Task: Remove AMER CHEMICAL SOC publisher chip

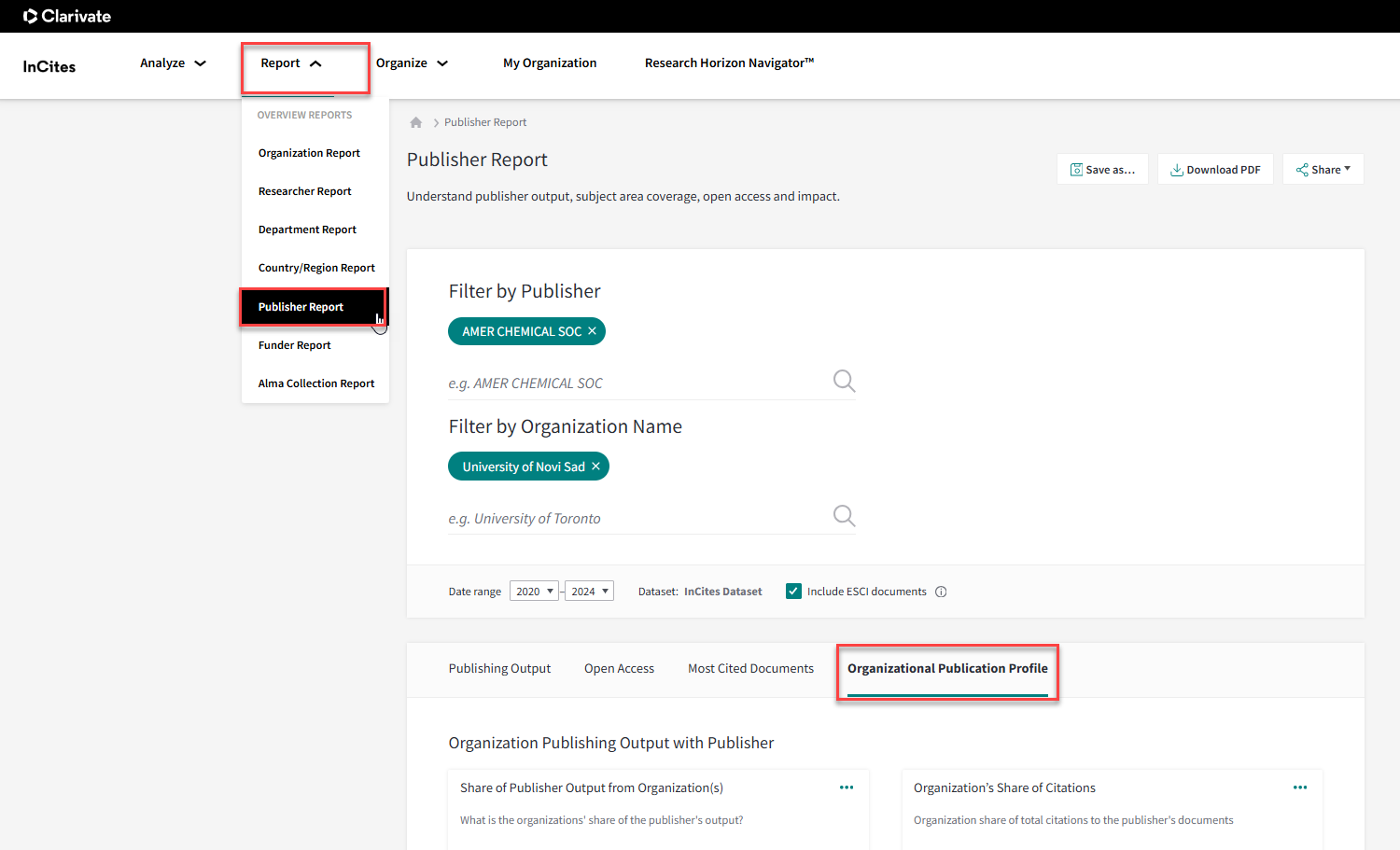Action: point(592,331)
